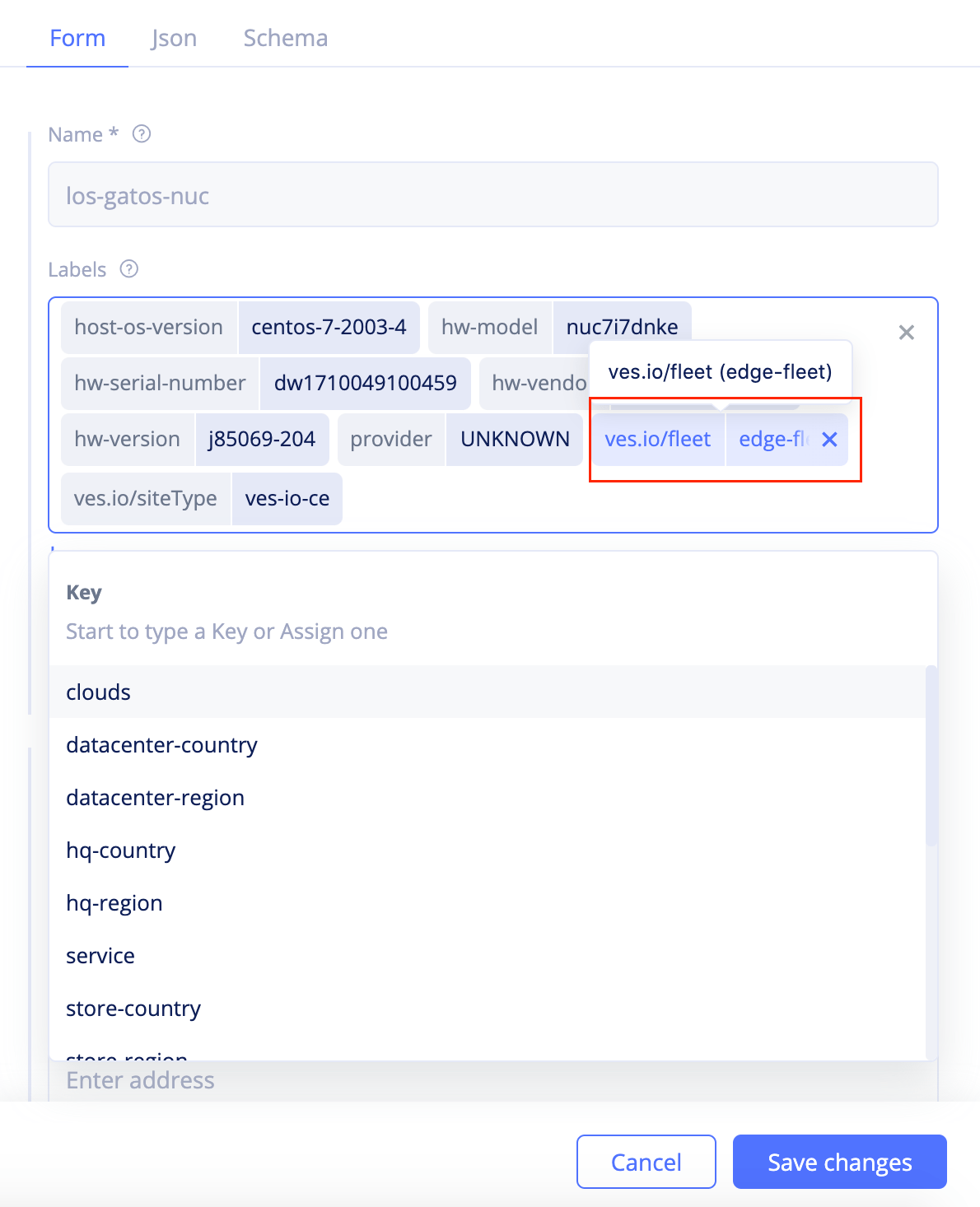
Task: Select the Form tab
Action: (x=77, y=38)
